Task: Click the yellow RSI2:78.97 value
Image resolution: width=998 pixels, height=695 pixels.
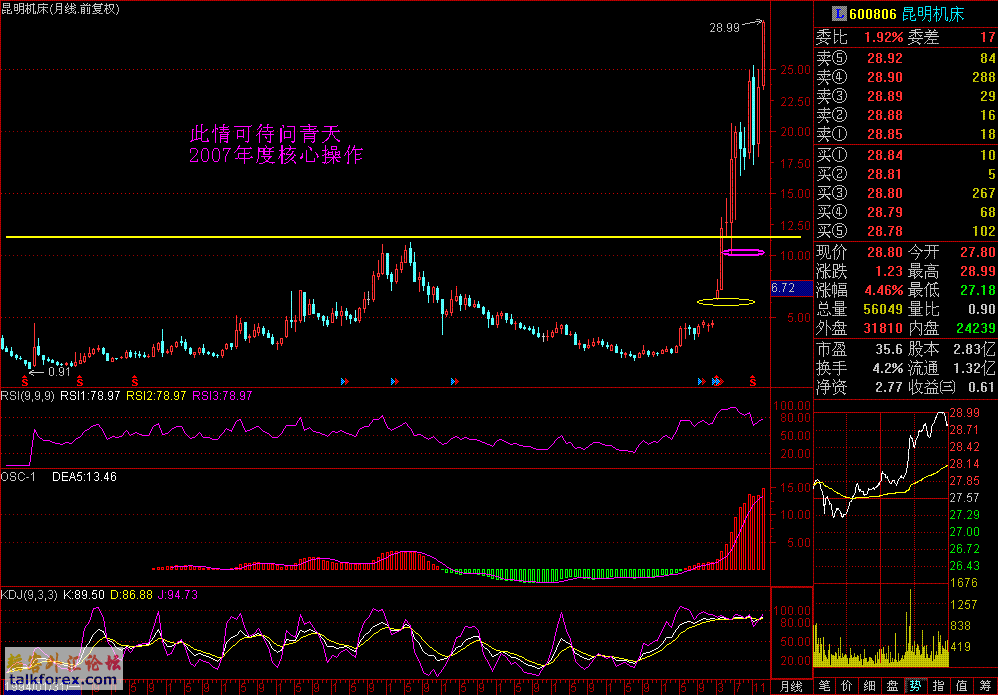Action: click(157, 395)
